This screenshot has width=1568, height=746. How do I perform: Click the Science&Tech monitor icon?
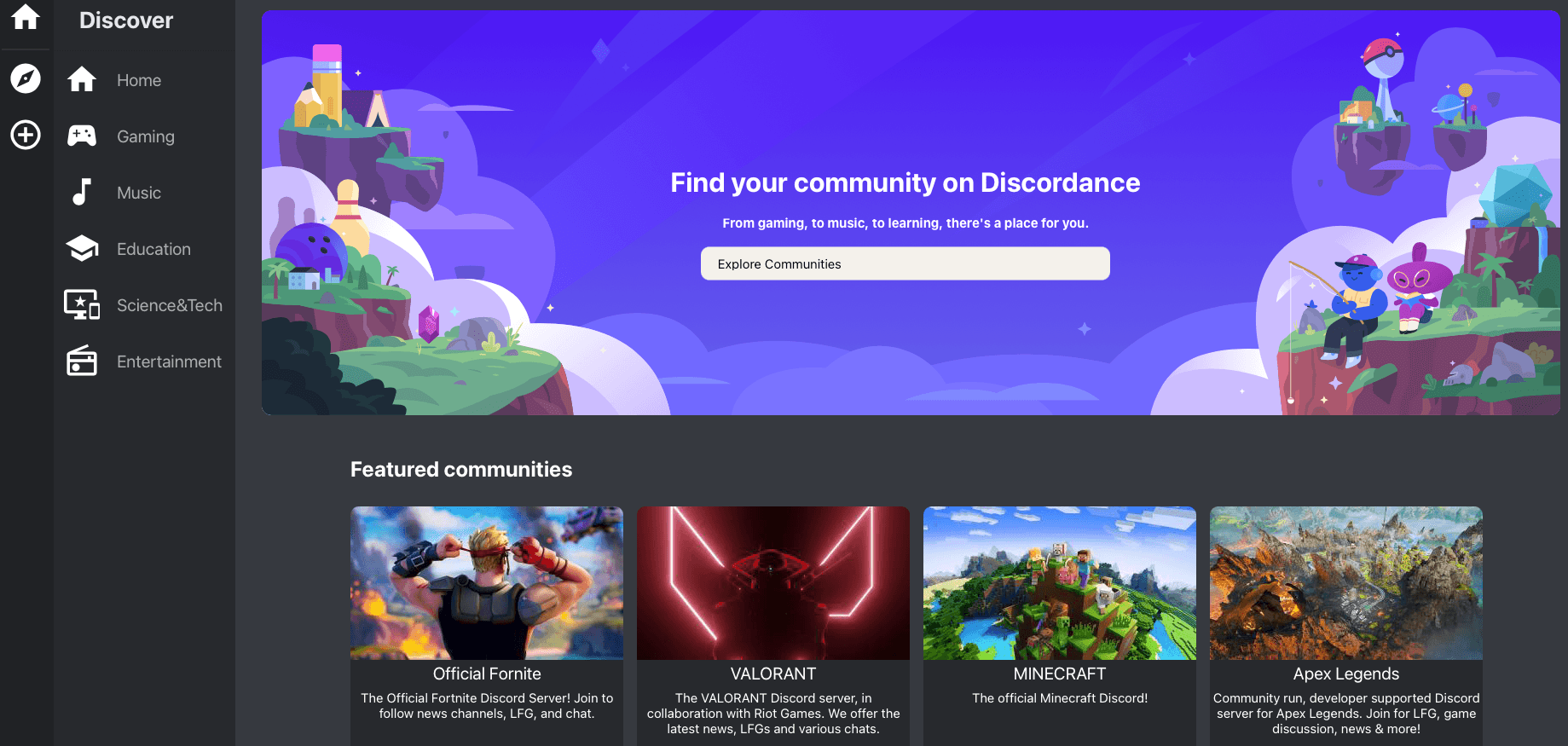pyautogui.click(x=82, y=304)
